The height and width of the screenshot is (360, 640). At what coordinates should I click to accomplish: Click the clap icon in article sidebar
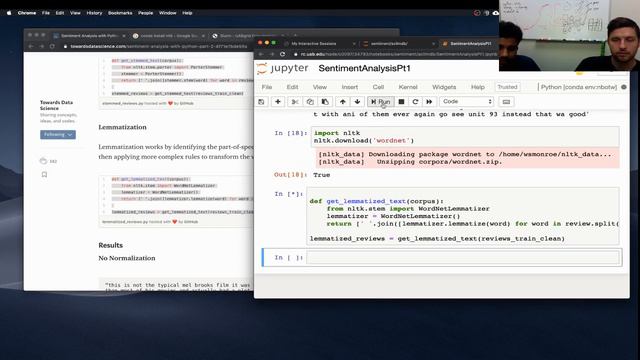pos(43,161)
